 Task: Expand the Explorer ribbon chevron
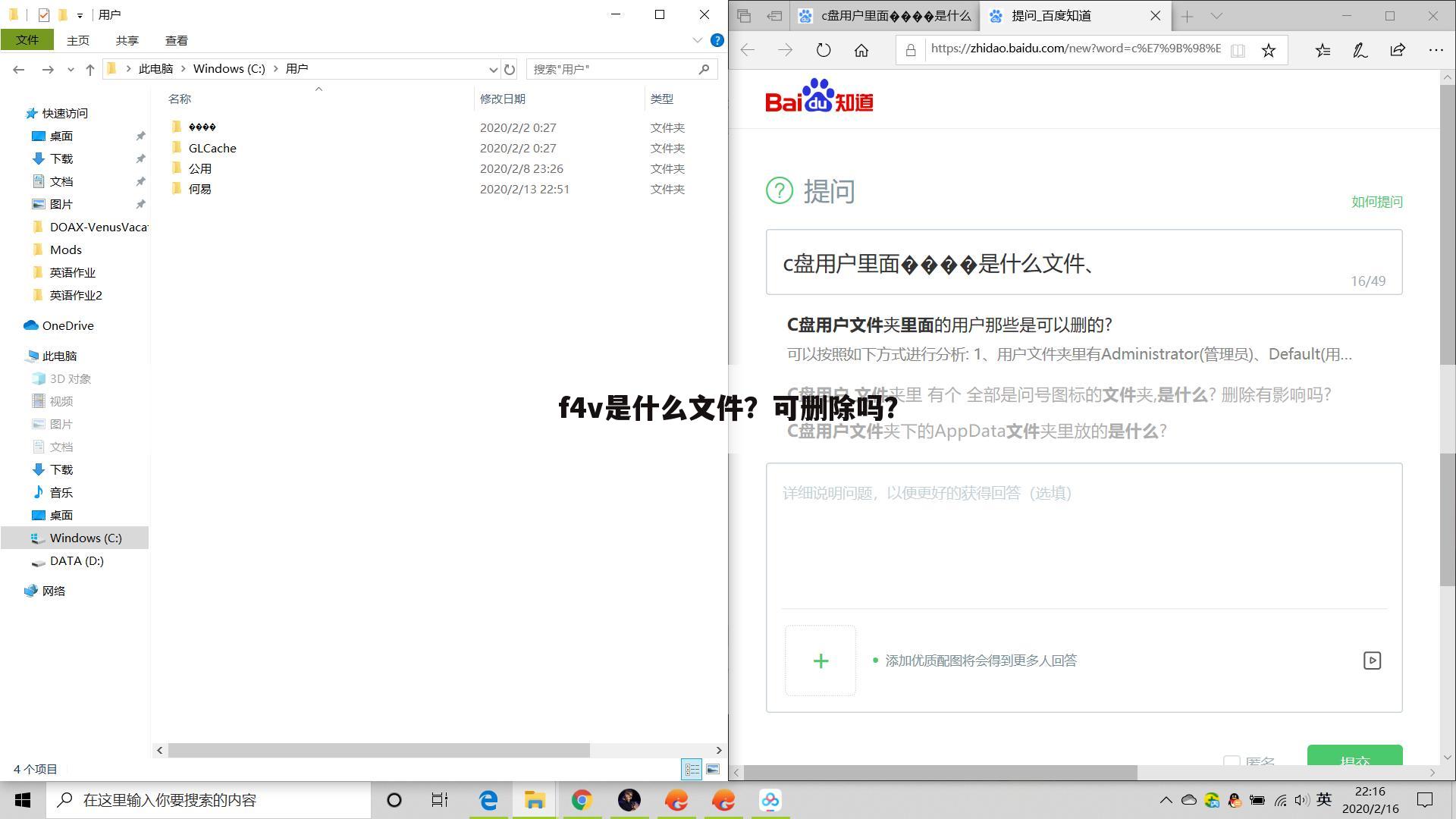[697, 40]
